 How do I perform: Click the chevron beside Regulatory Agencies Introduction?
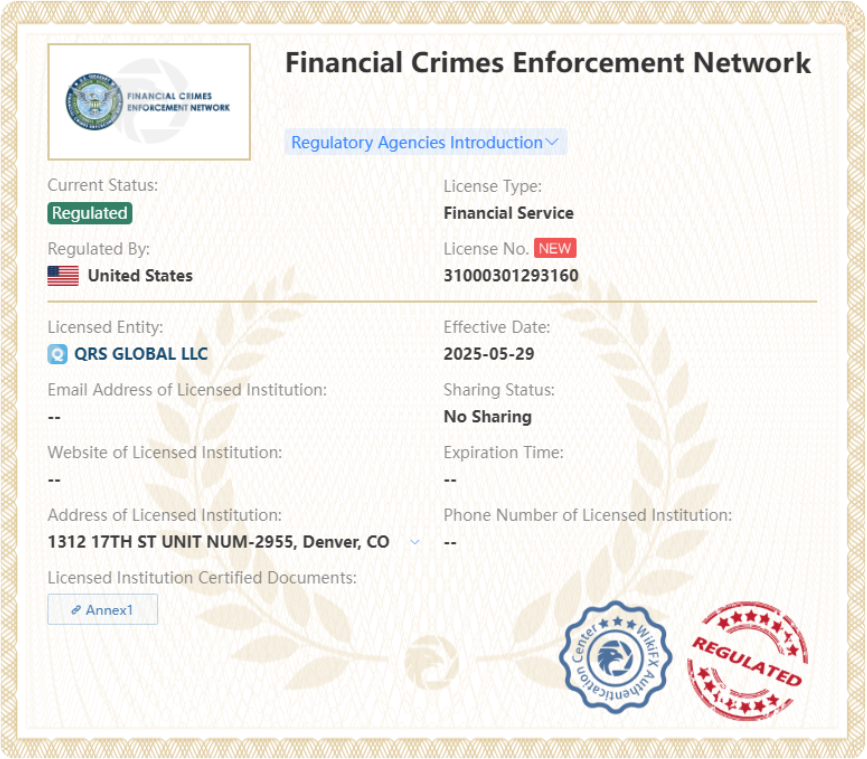552,142
